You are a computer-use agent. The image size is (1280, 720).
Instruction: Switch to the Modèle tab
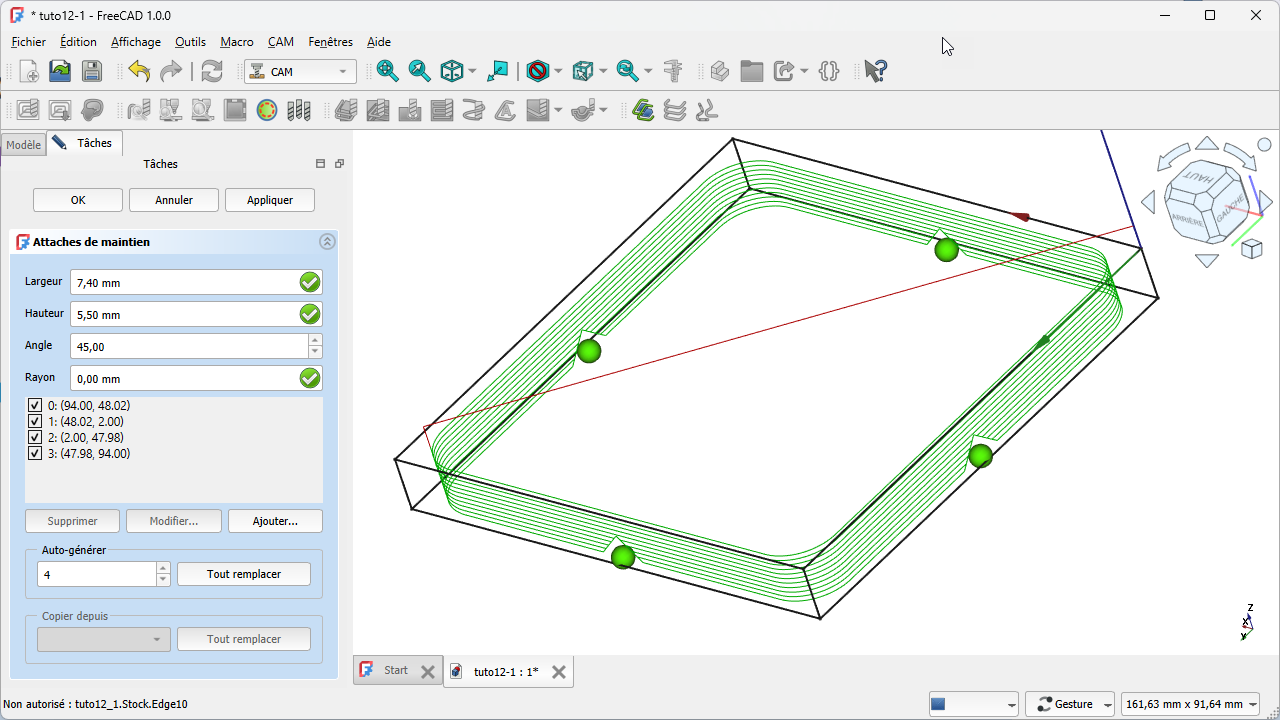[x=23, y=144]
